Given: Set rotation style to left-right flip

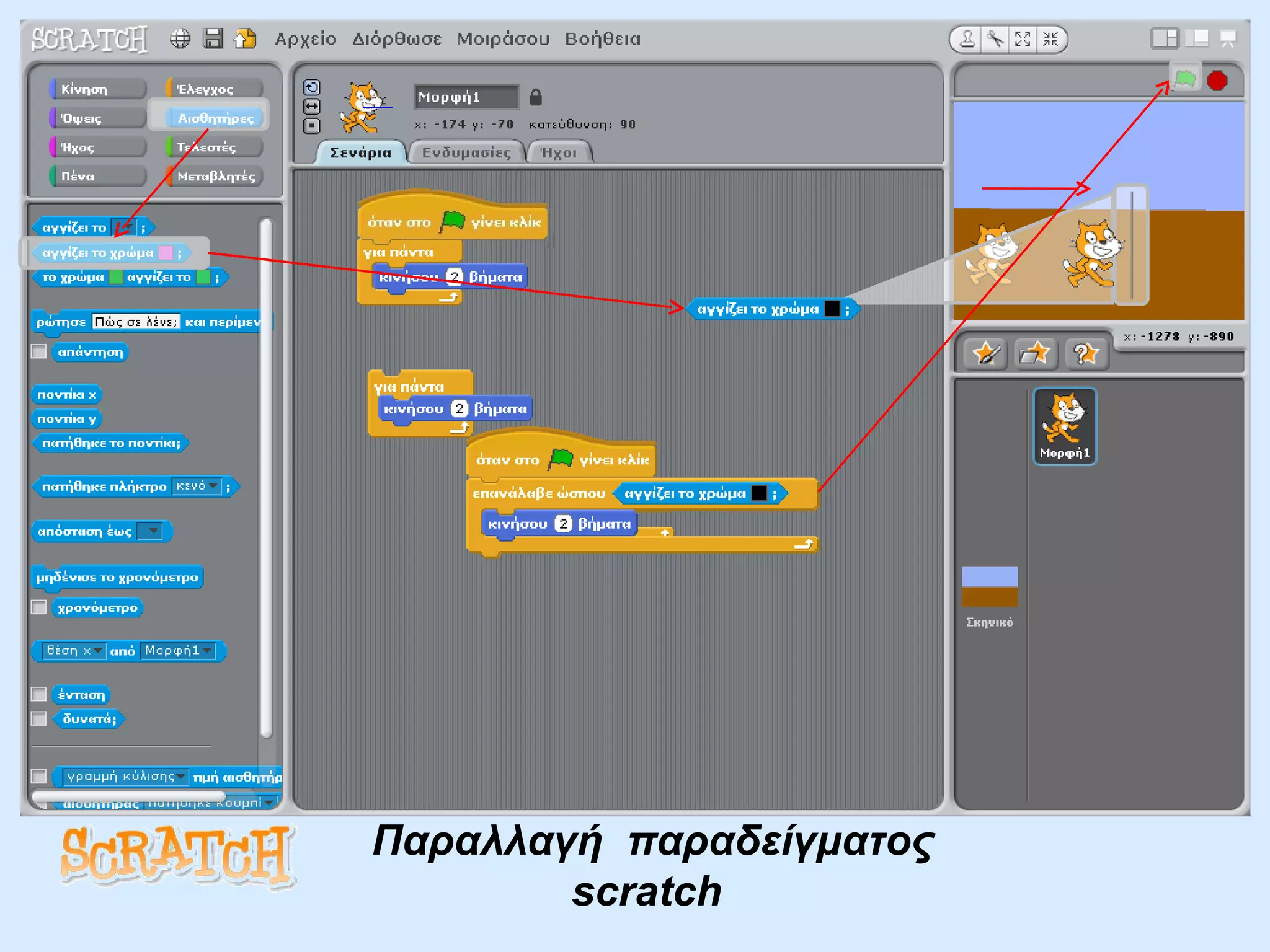Looking at the screenshot, I should [312, 107].
